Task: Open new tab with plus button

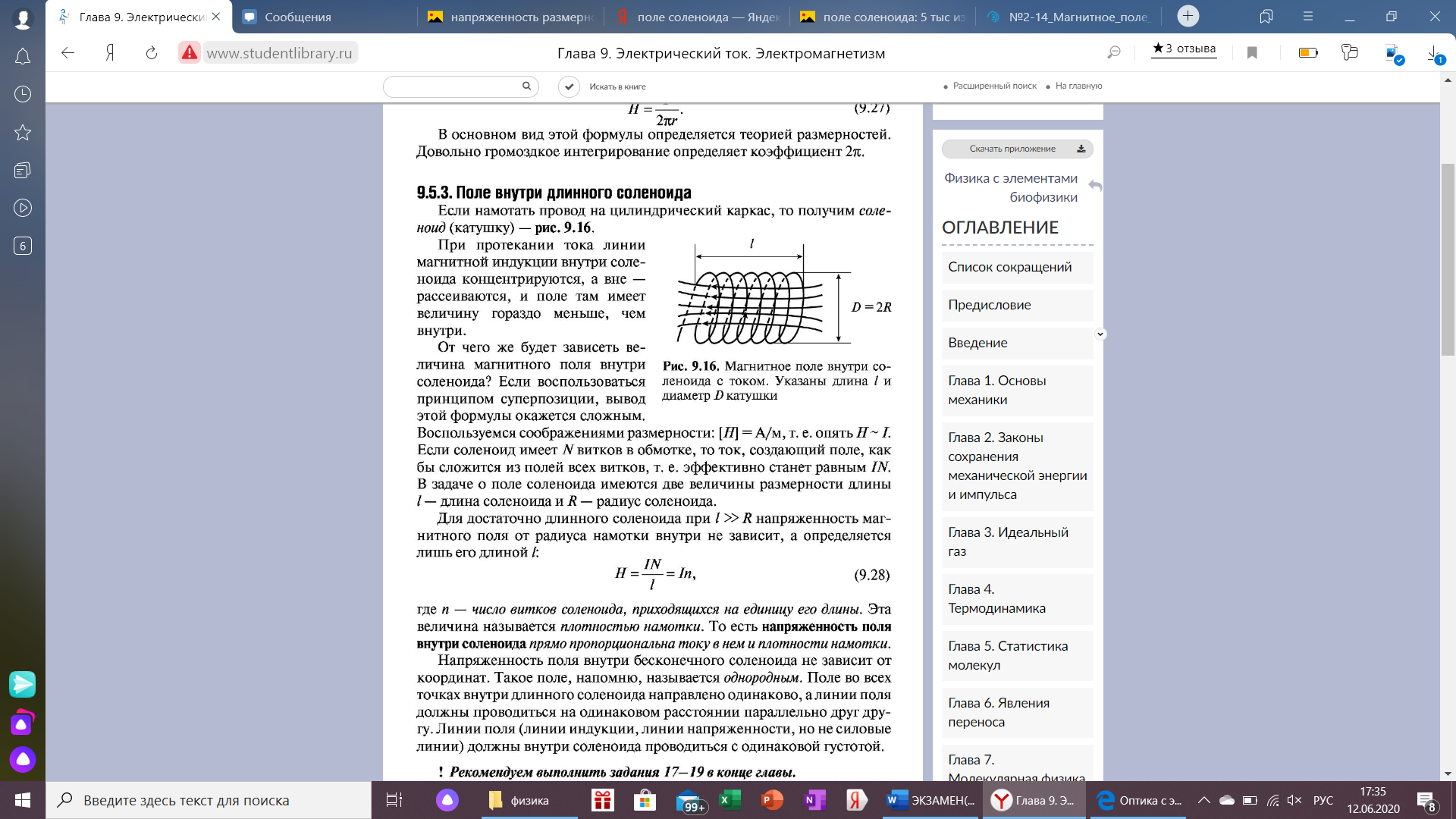Action: click(1188, 16)
